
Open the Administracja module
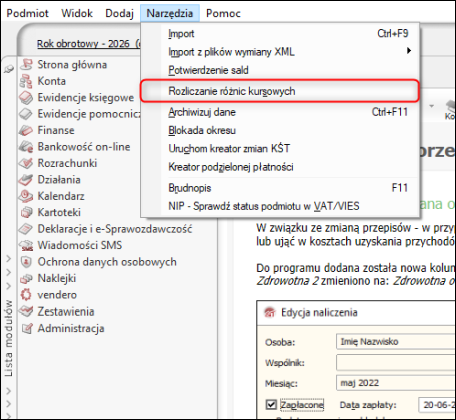[x=71, y=328]
